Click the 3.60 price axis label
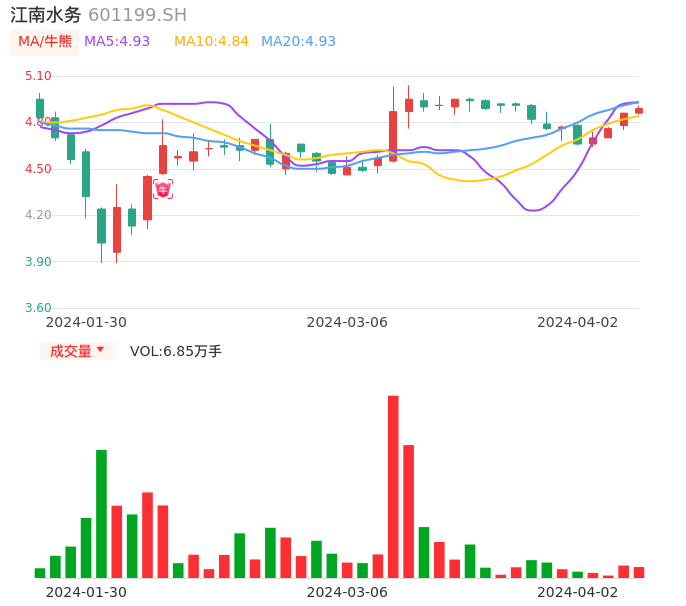This screenshot has width=686, height=606. [x=37, y=308]
